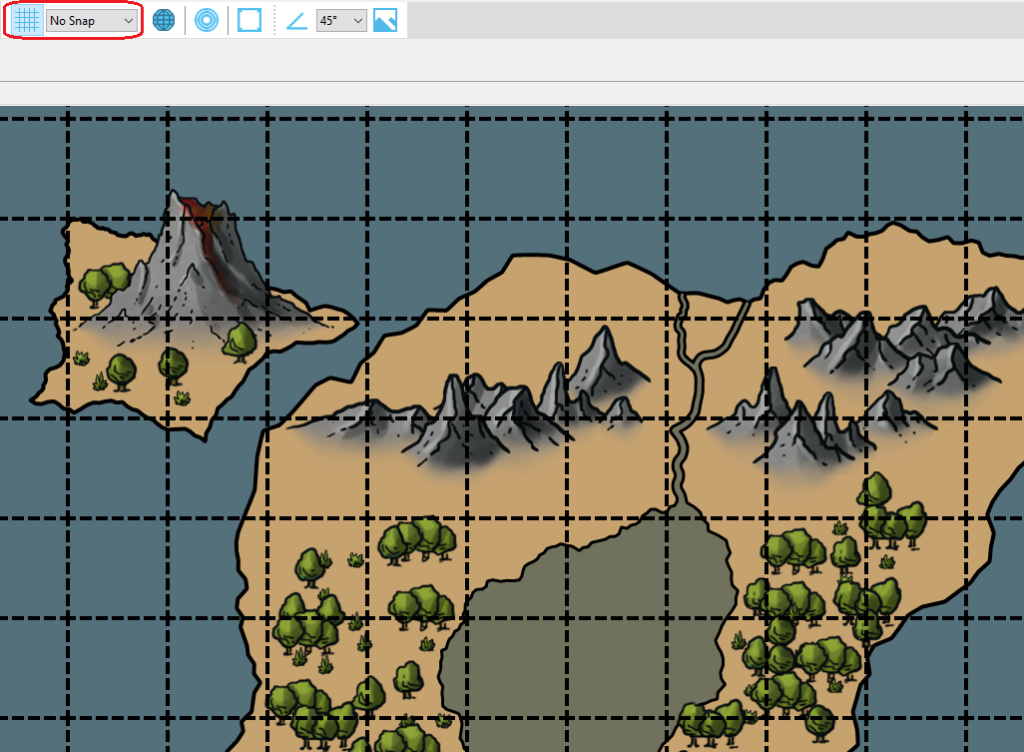Click the globe projection icon

click(x=163, y=20)
